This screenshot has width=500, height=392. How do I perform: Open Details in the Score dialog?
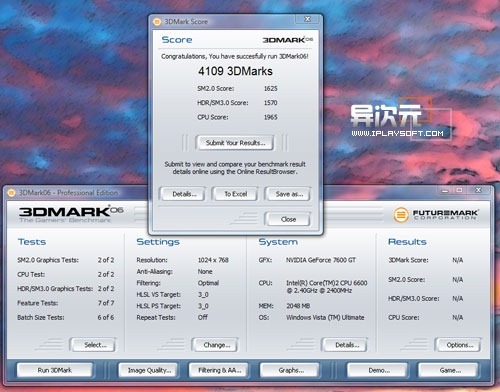point(184,194)
